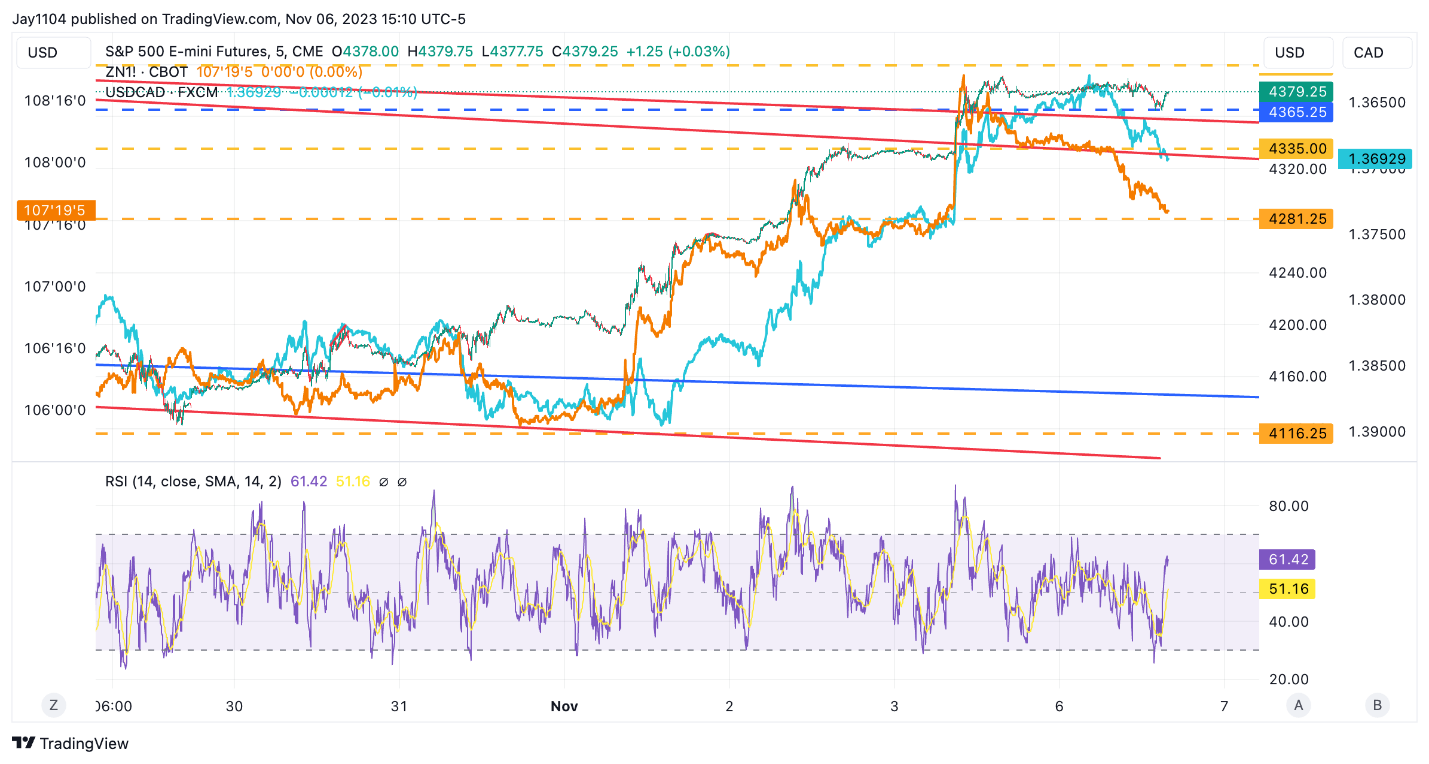This screenshot has height=764, width=1429.
Task: Select the RSI indicator legend
Action: click(x=195, y=482)
